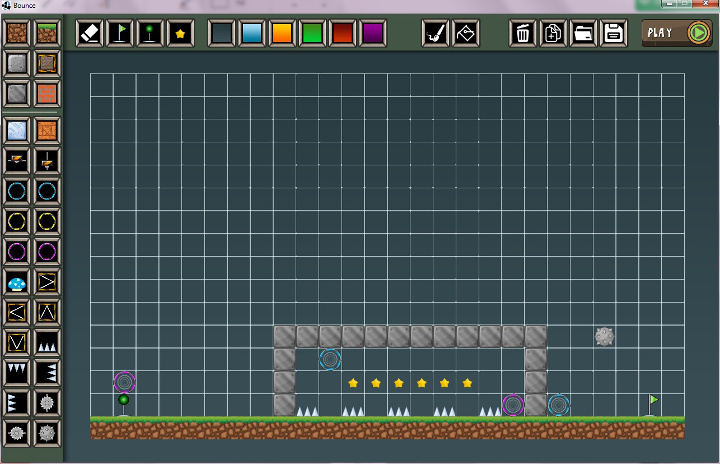Activate the paint brush tool
Image resolution: width=720 pixels, height=464 pixels.
point(435,33)
